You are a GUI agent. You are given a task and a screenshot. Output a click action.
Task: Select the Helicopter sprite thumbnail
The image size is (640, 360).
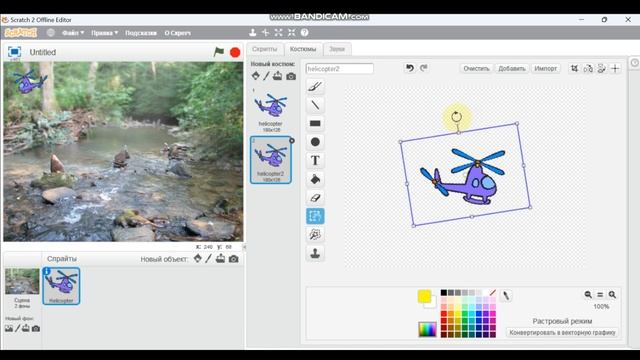click(x=61, y=286)
